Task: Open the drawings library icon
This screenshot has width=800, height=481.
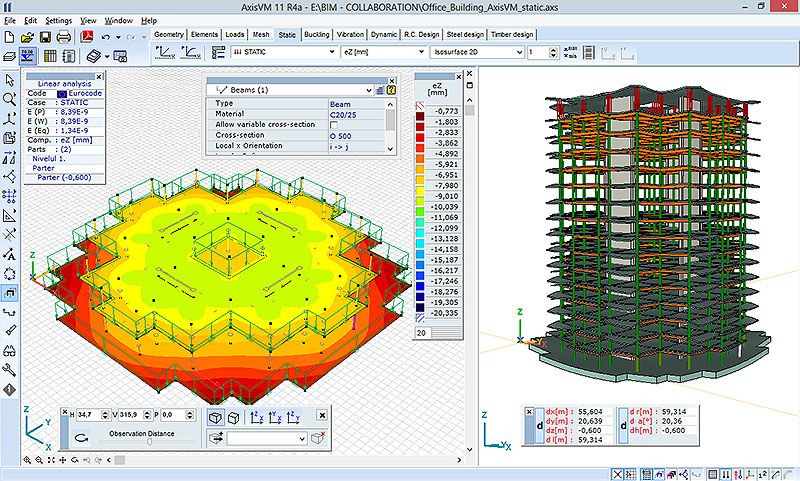Action: click(93, 56)
